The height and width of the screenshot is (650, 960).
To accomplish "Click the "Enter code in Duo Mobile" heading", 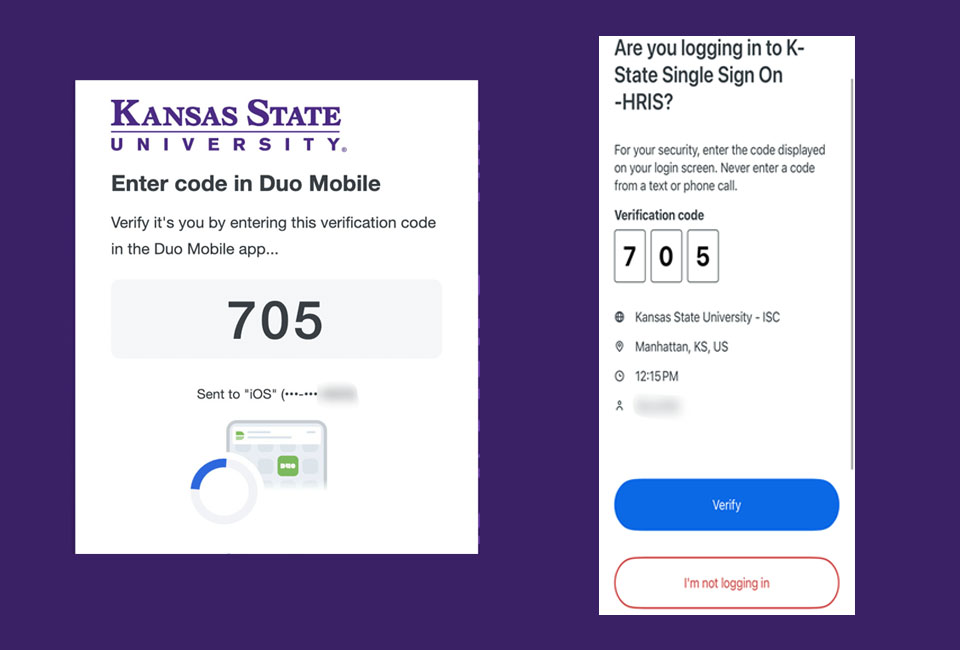I will 246,183.
